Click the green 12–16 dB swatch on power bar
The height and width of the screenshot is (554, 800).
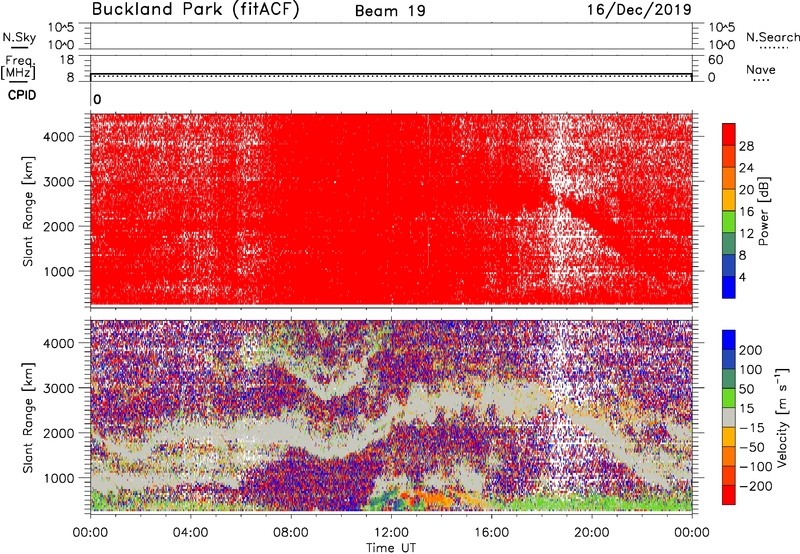pos(729,220)
